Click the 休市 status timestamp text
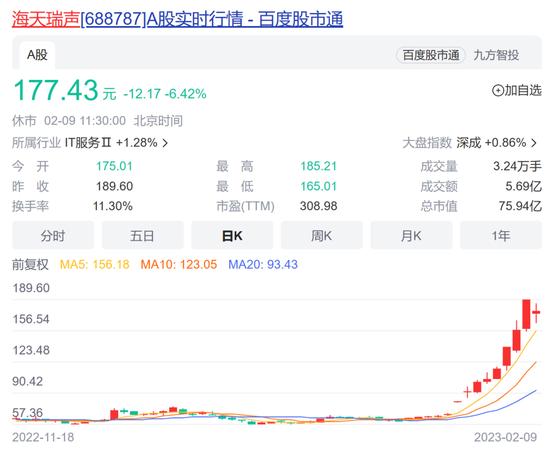This screenshot has height=449, width=550. coord(97,121)
